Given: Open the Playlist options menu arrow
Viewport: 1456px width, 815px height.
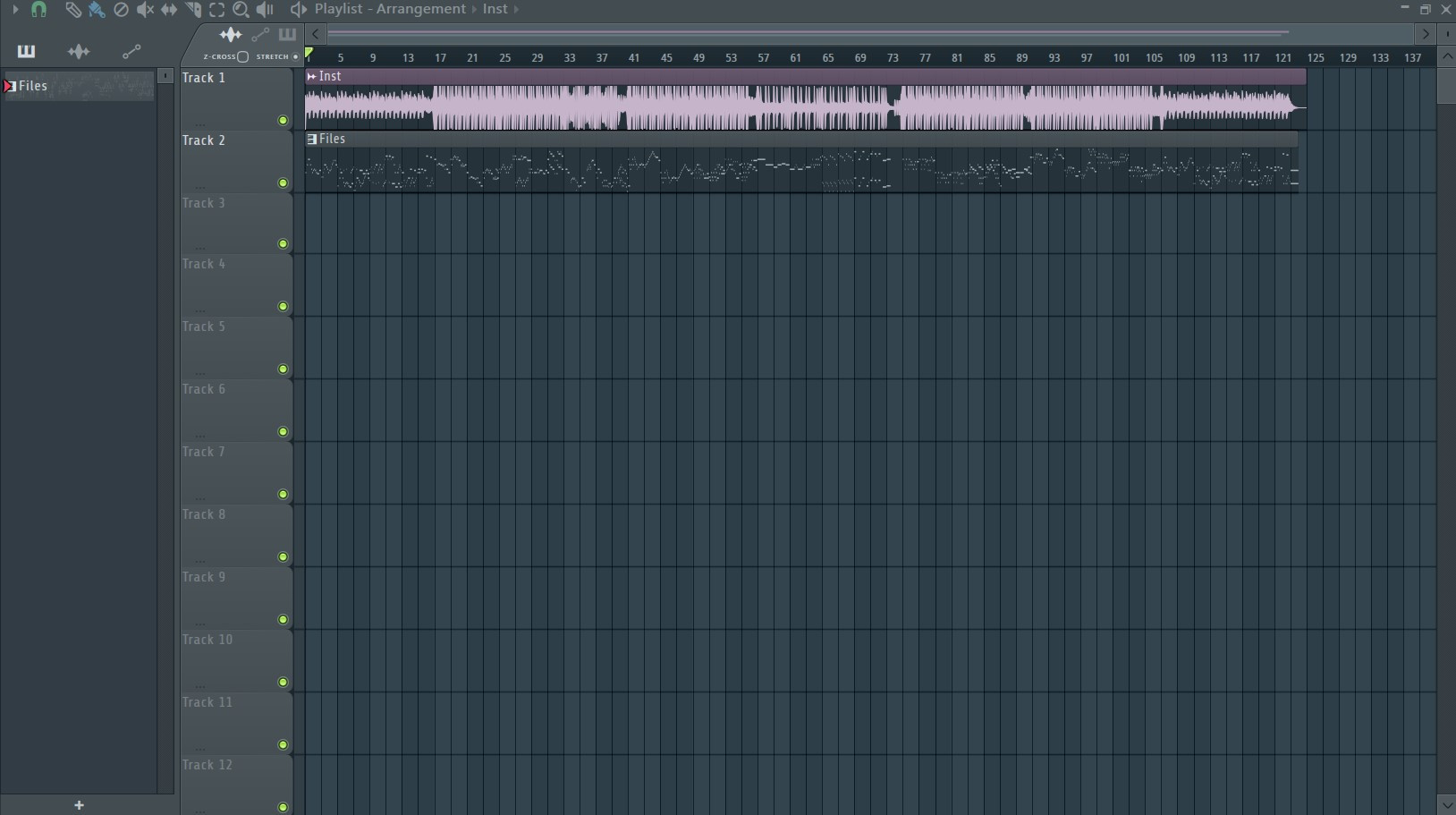Looking at the screenshot, I should pos(14,9).
